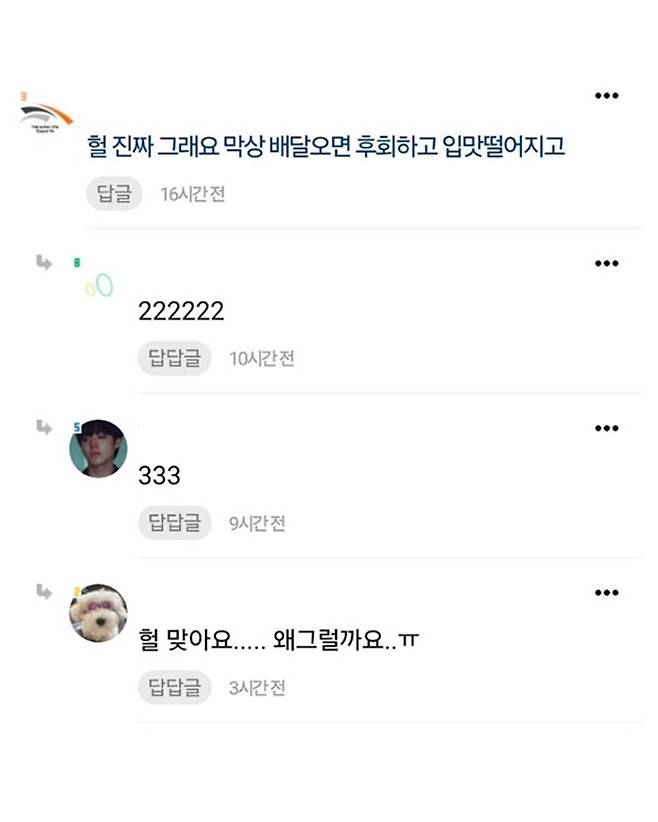
Task: Open more options for the top comment
Action: tap(607, 95)
